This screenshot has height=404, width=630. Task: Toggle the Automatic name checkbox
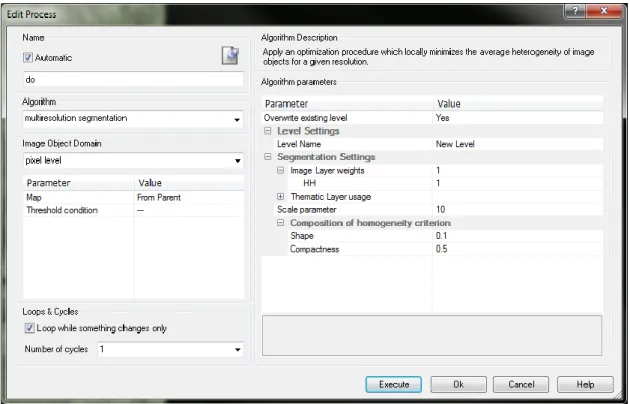point(28,57)
